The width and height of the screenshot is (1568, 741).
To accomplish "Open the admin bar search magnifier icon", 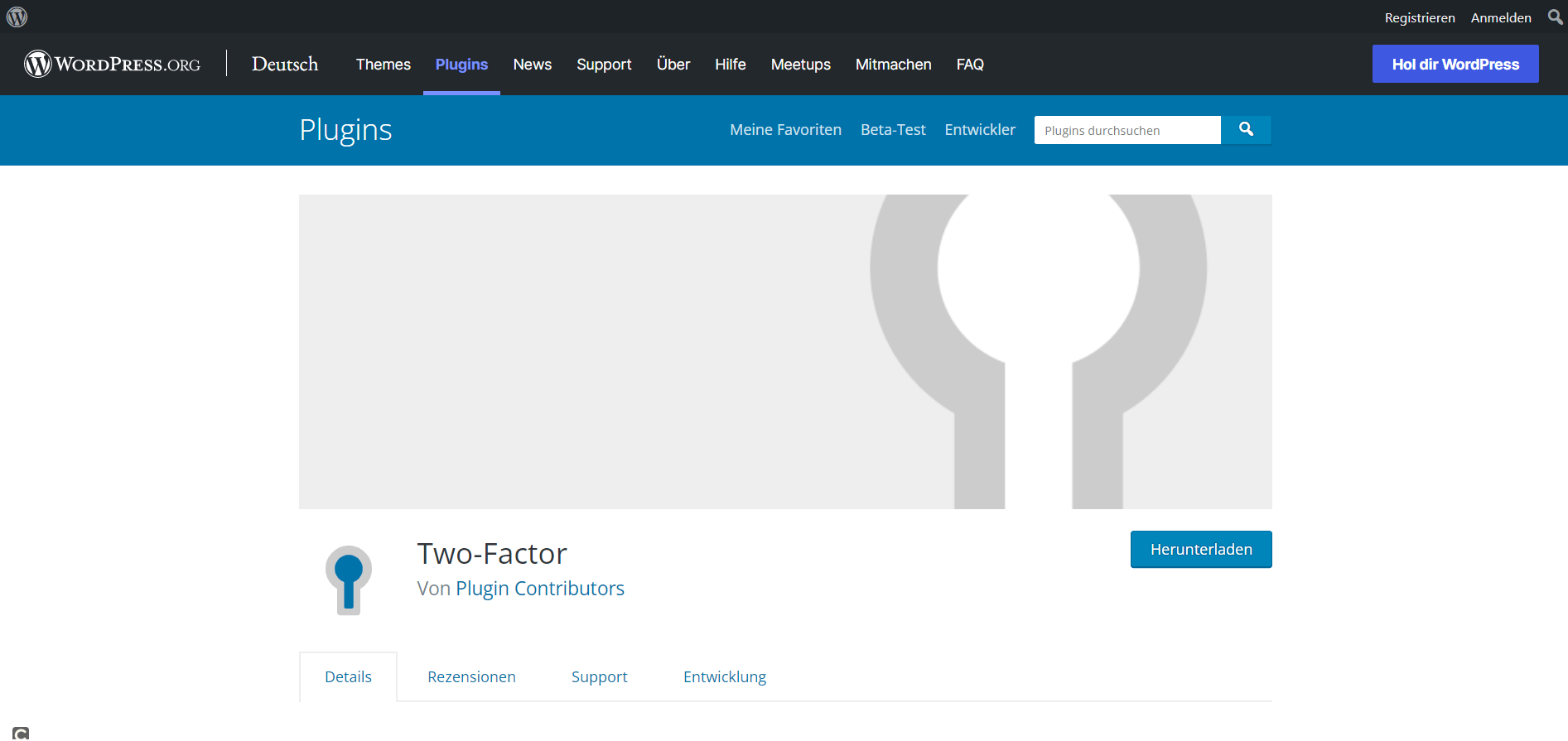I will click(x=1555, y=17).
